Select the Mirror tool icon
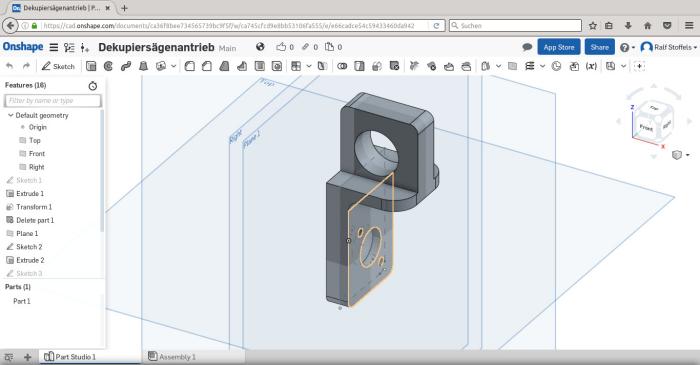Viewport: 700px width, 365px height. pos(322,66)
